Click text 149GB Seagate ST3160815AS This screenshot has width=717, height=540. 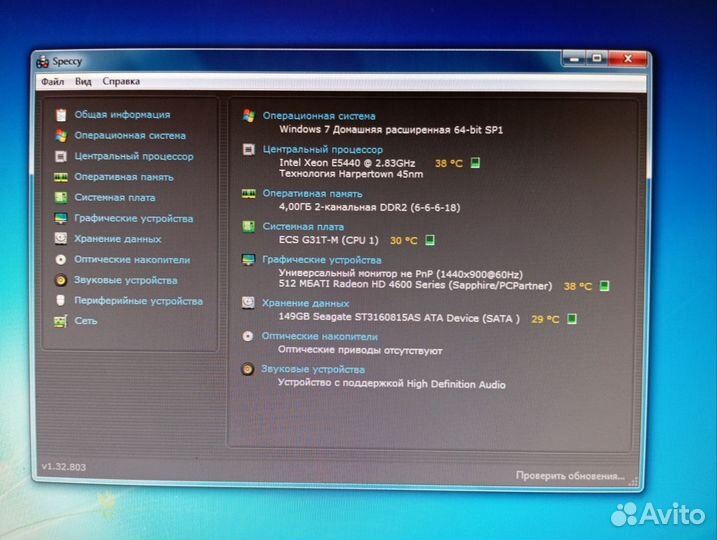coord(349,317)
